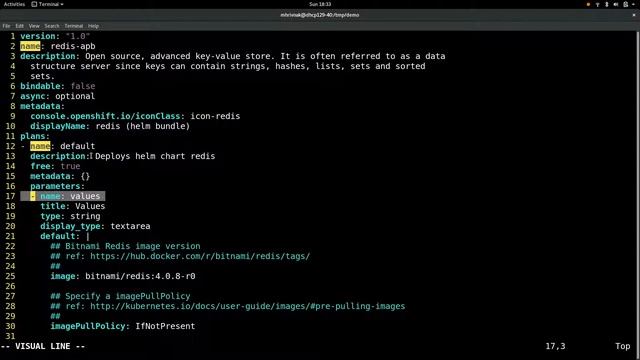
Task: Open the View menu
Action: (34, 26)
